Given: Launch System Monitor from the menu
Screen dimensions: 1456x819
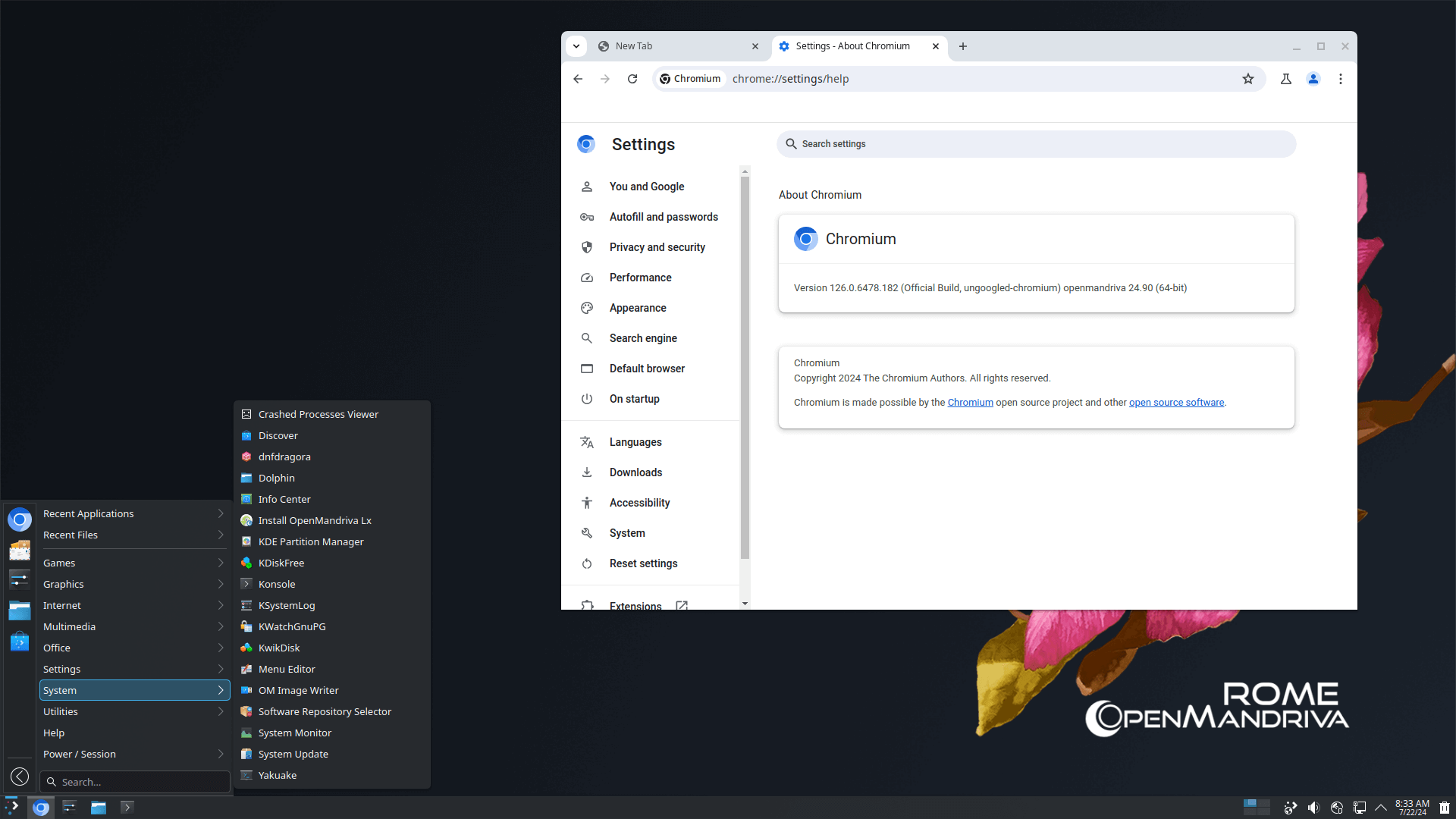Looking at the screenshot, I should coord(294,733).
